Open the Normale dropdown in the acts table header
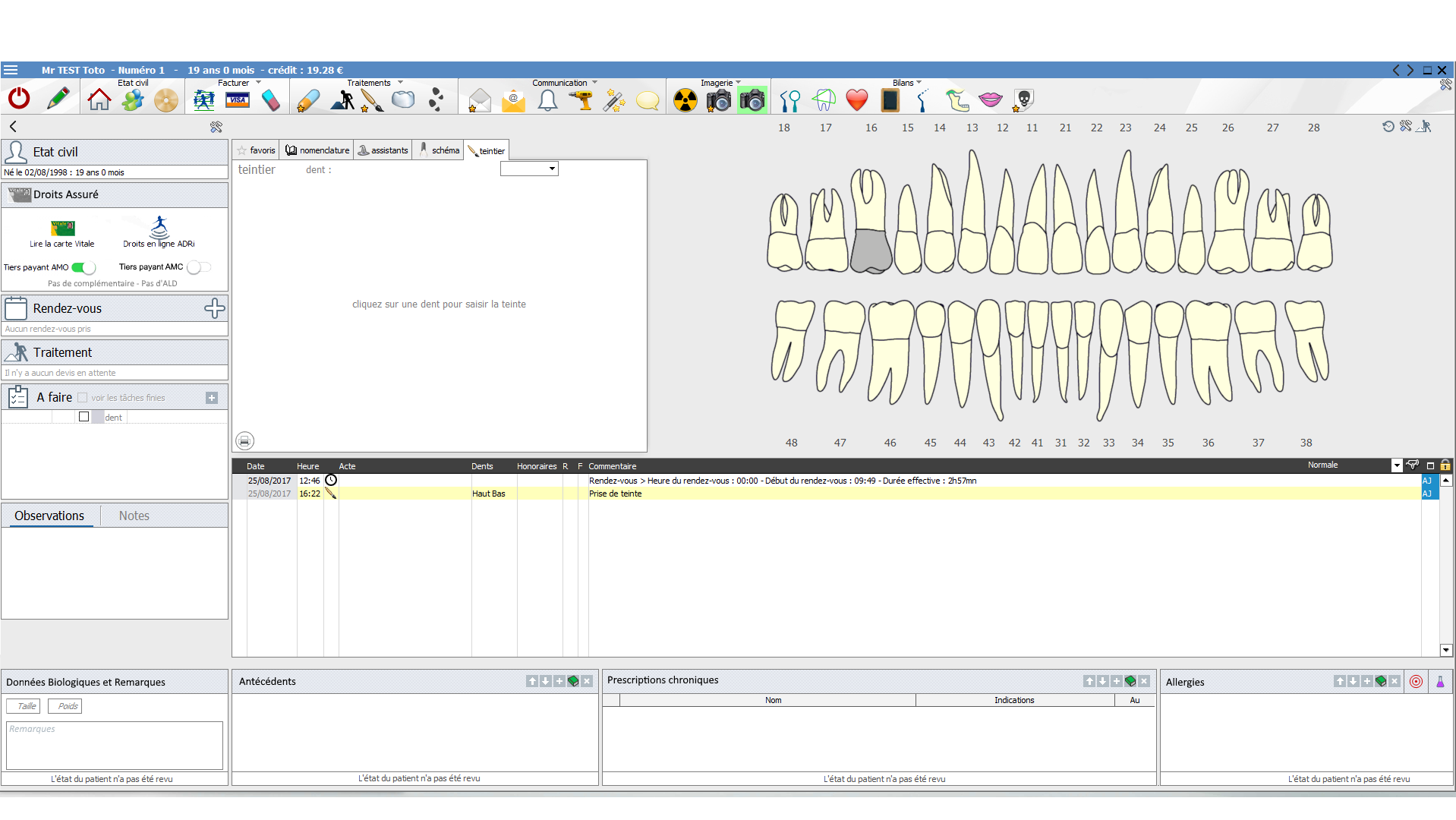This screenshot has width=1456, height=820. pyautogui.click(x=1396, y=465)
